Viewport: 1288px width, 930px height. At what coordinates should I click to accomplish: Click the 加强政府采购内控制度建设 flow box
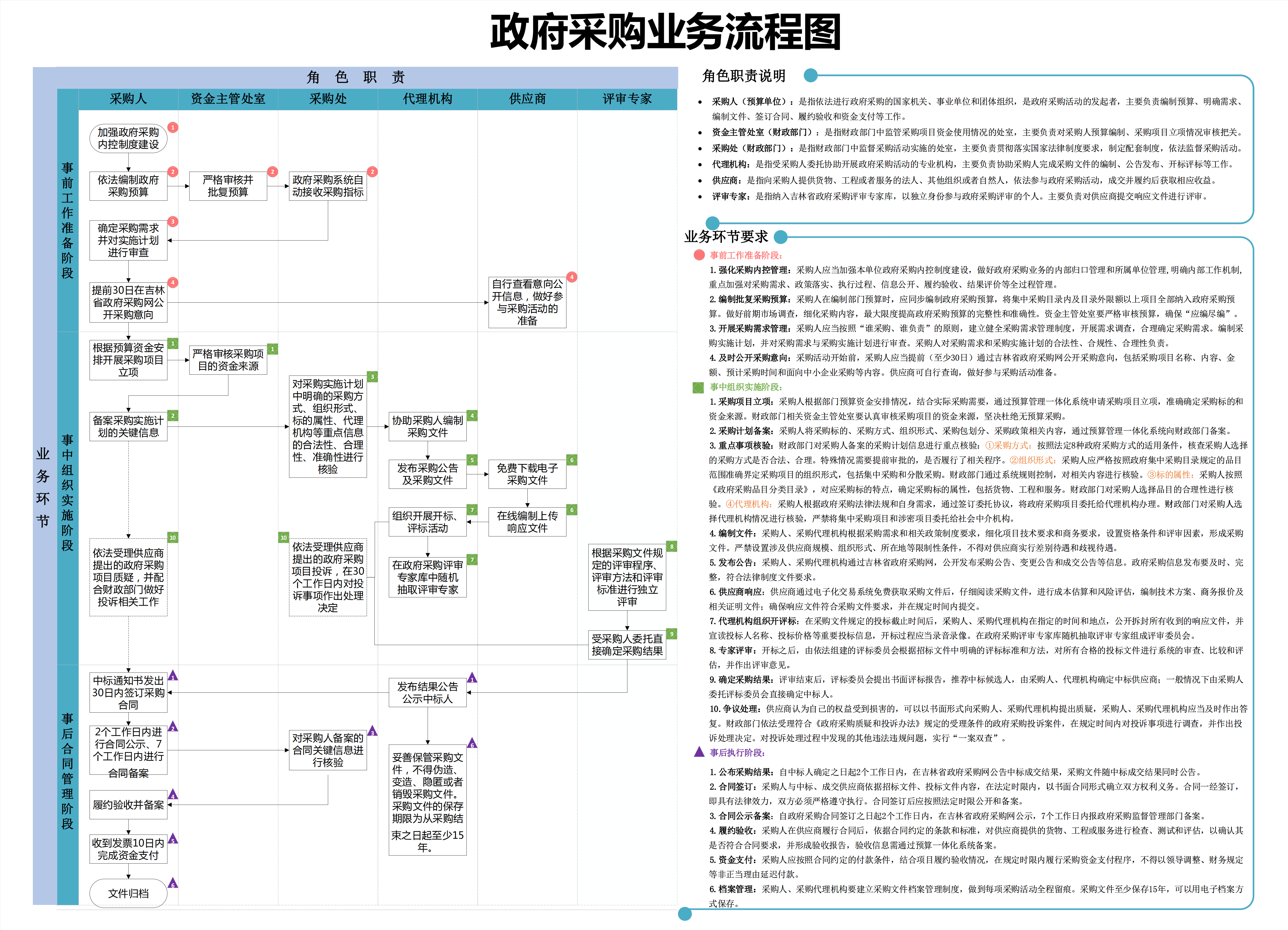[128, 139]
